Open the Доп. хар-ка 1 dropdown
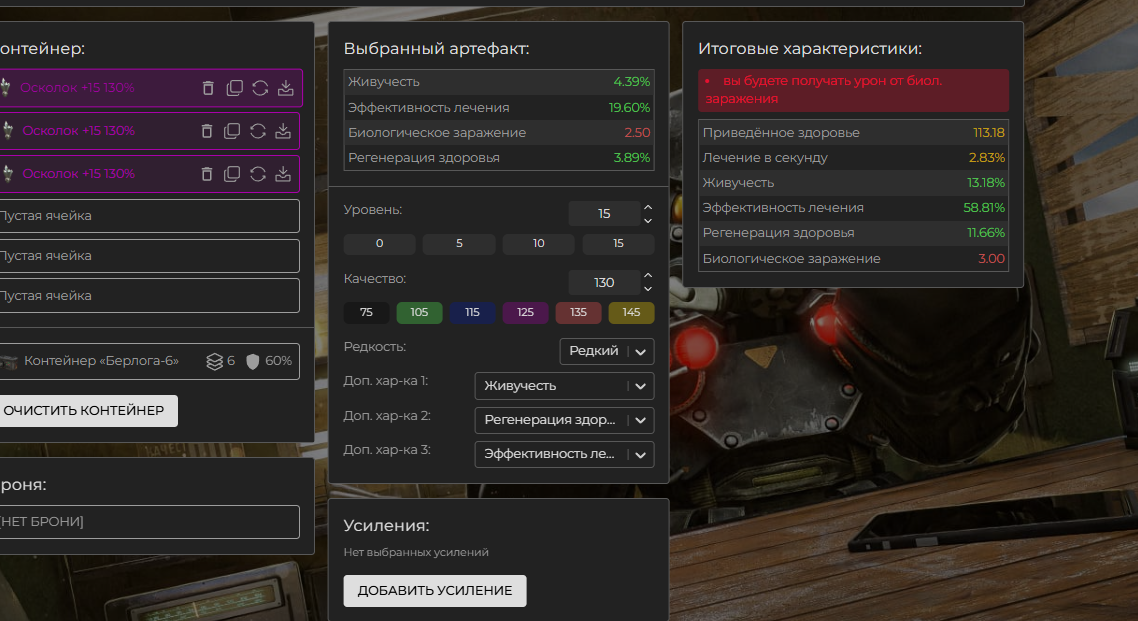This screenshot has width=1138, height=621. point(564,386)
